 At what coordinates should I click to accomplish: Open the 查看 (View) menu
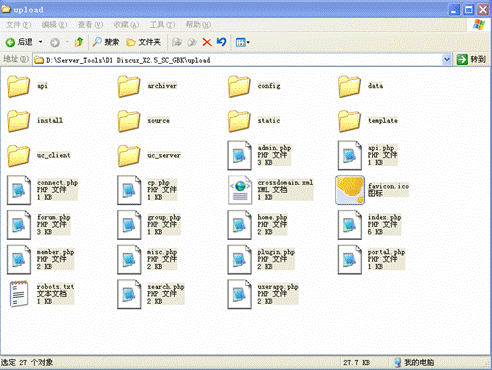point(90,25)
